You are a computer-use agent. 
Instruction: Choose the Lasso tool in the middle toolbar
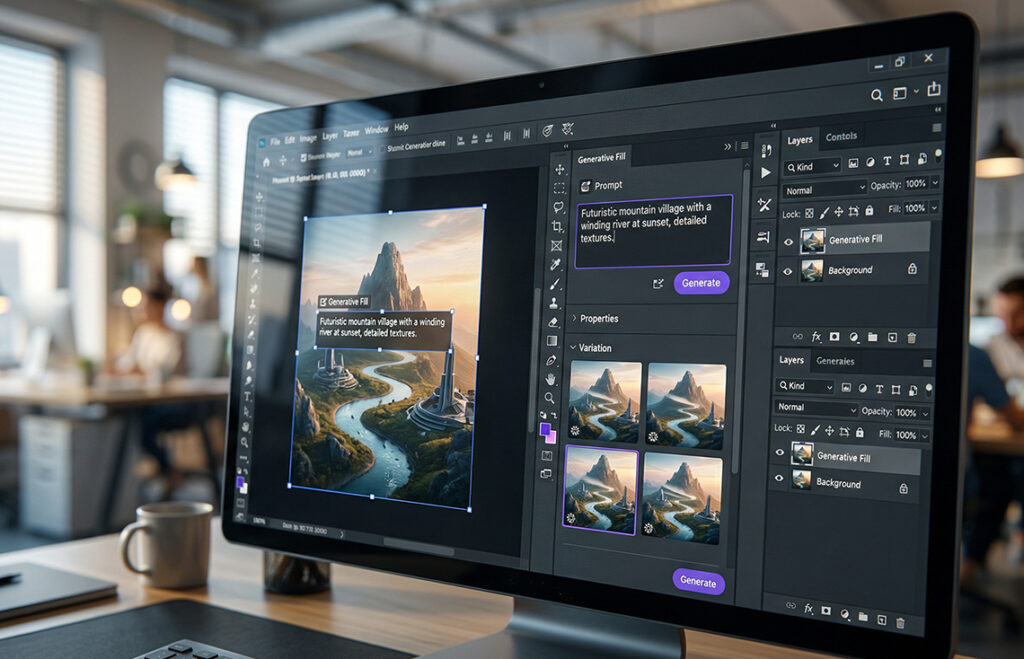558,207
